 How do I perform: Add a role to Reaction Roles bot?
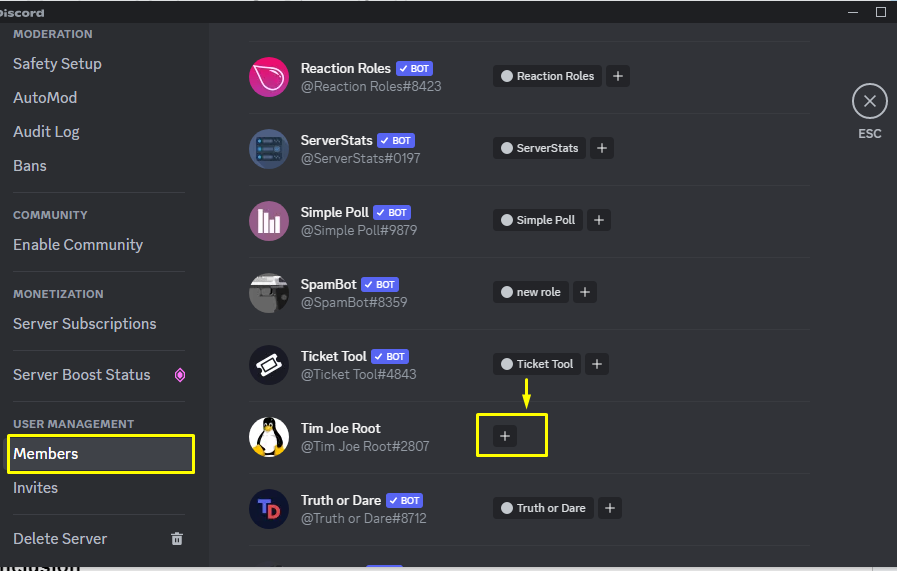click(618, 76)
